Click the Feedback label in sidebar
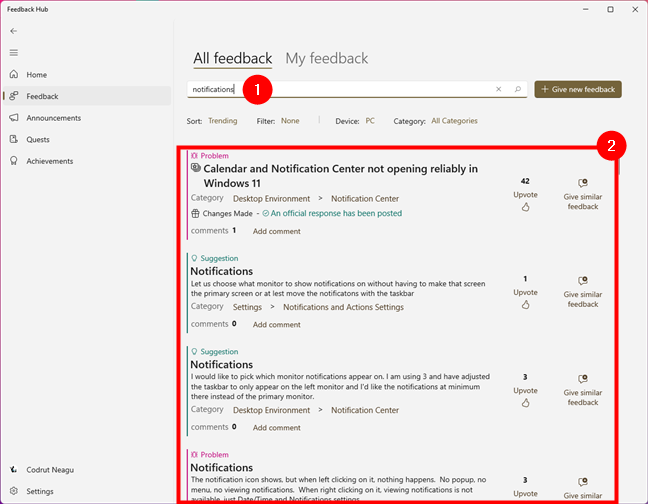Viewport: 648px width, 504px height. 42,96
